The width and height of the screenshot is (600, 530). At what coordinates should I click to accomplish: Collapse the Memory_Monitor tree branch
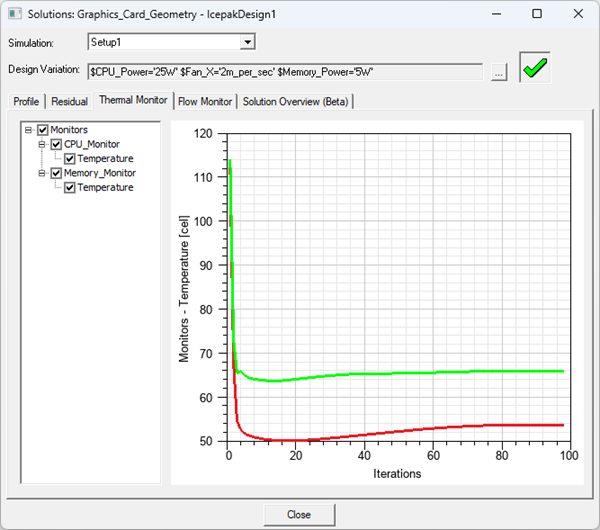[x=42, y=173]
